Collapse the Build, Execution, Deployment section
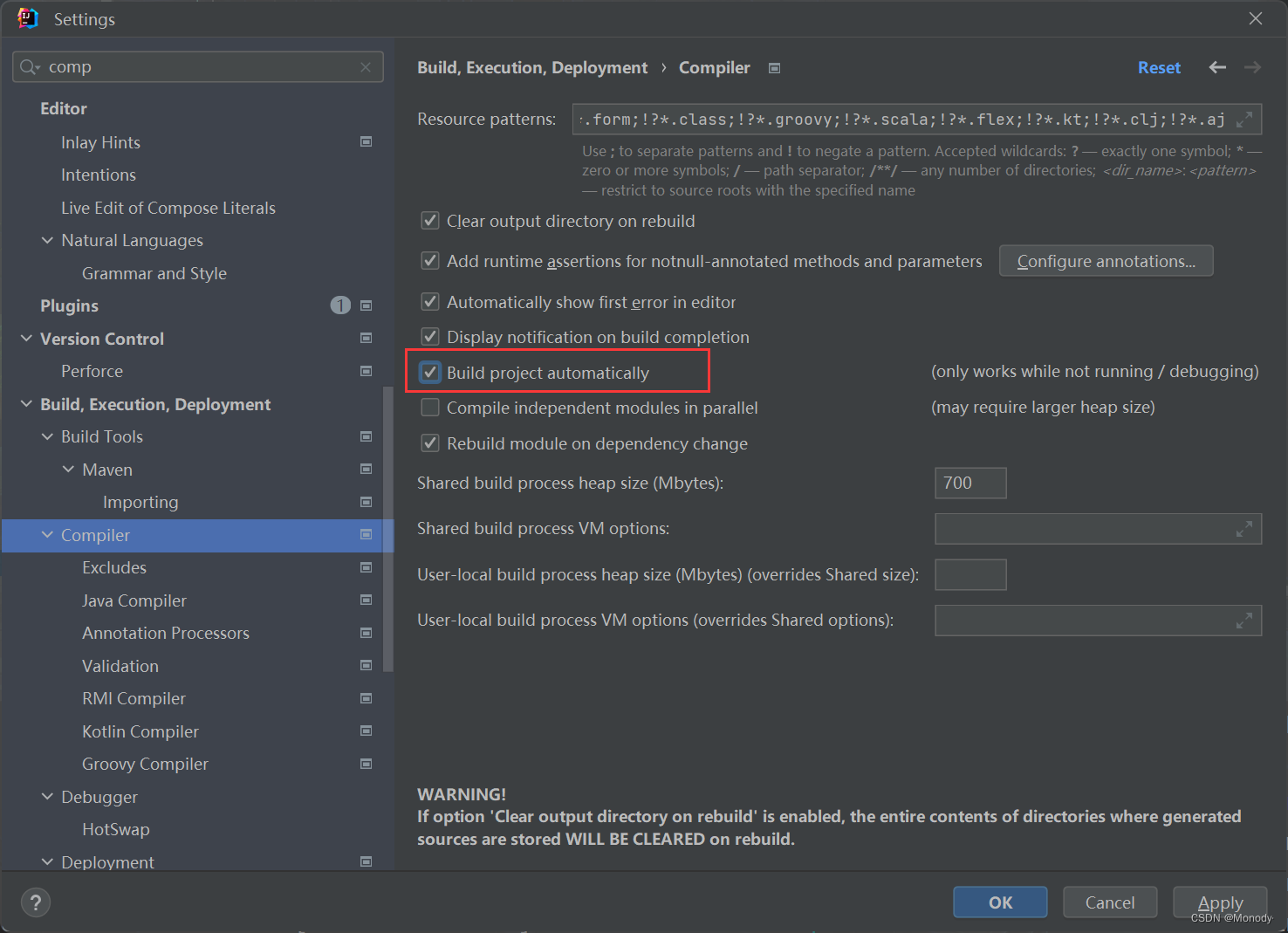 (26, 403)
